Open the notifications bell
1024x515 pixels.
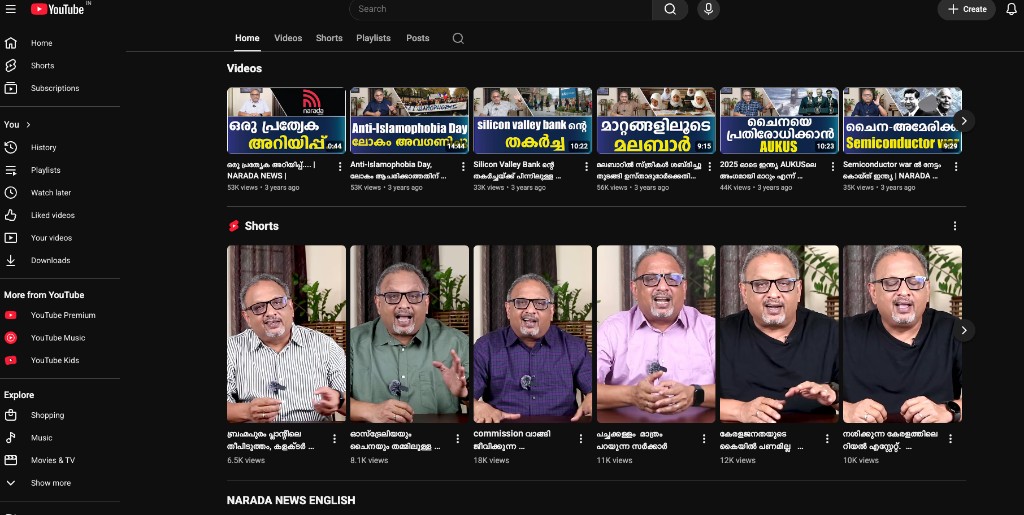click(x=1011, y=9)
